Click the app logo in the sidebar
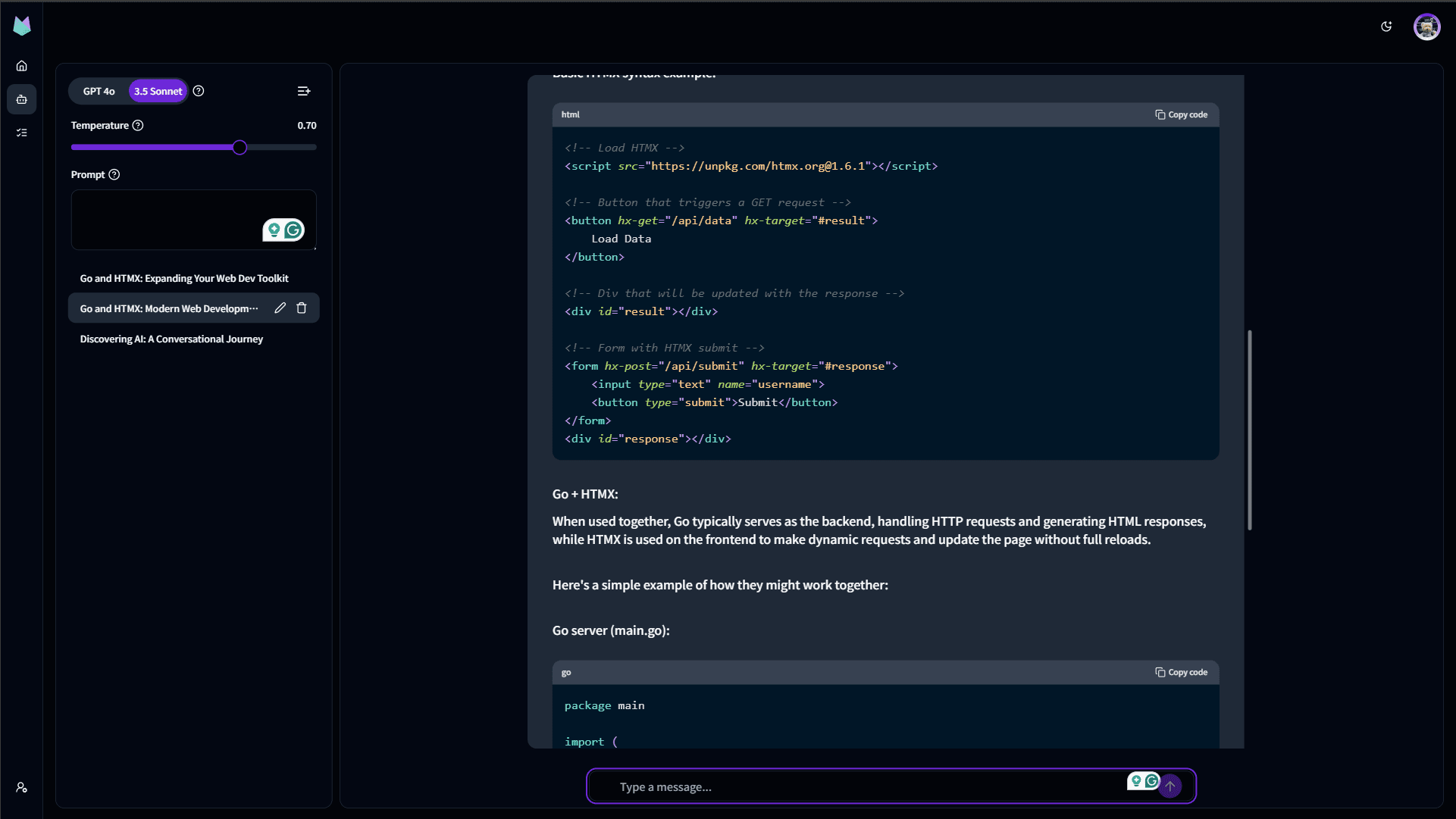This screenshot has width=1456, height=819. tap(22, 26)
